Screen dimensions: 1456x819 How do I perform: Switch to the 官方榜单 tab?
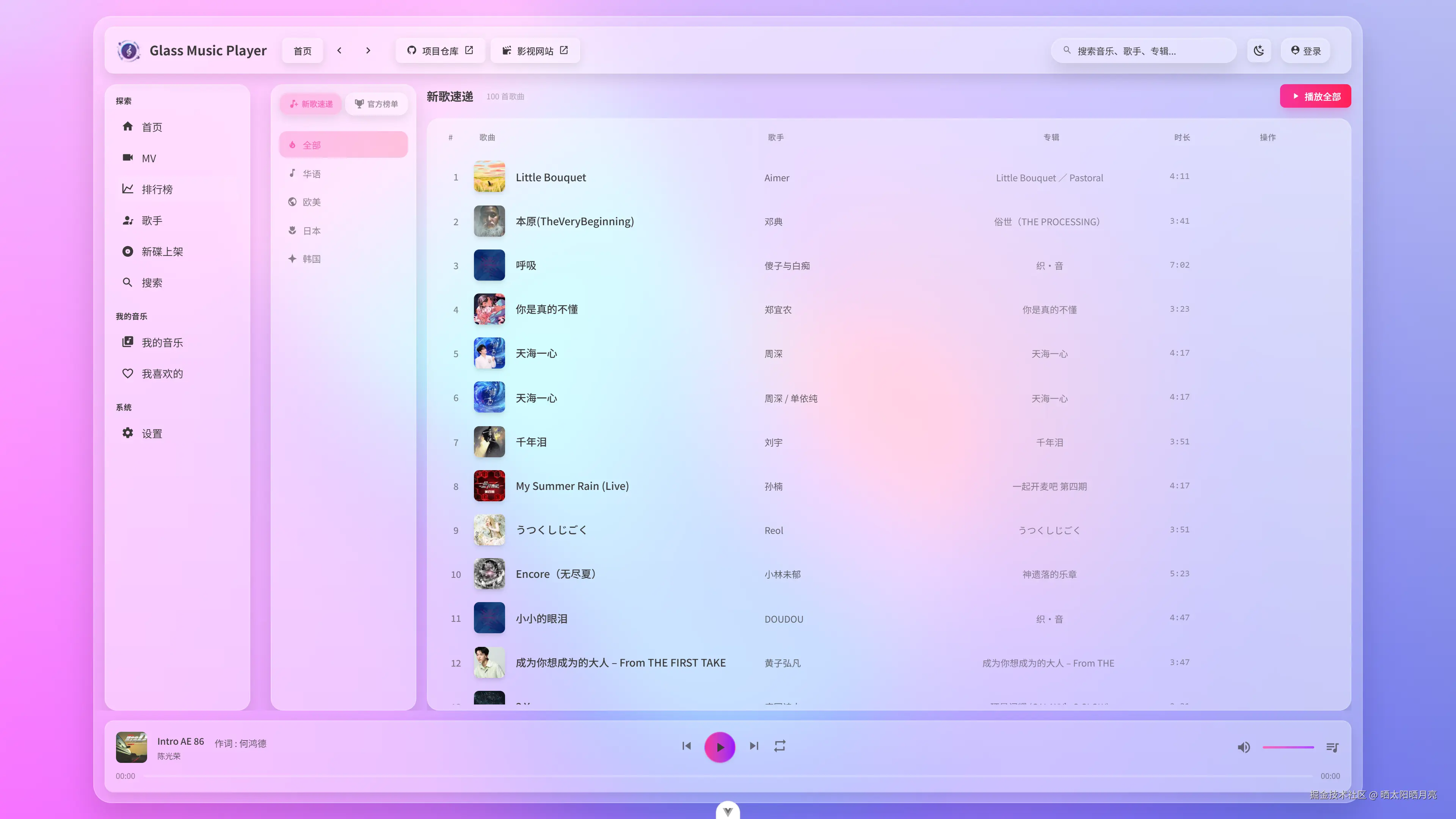coord(377,104)
